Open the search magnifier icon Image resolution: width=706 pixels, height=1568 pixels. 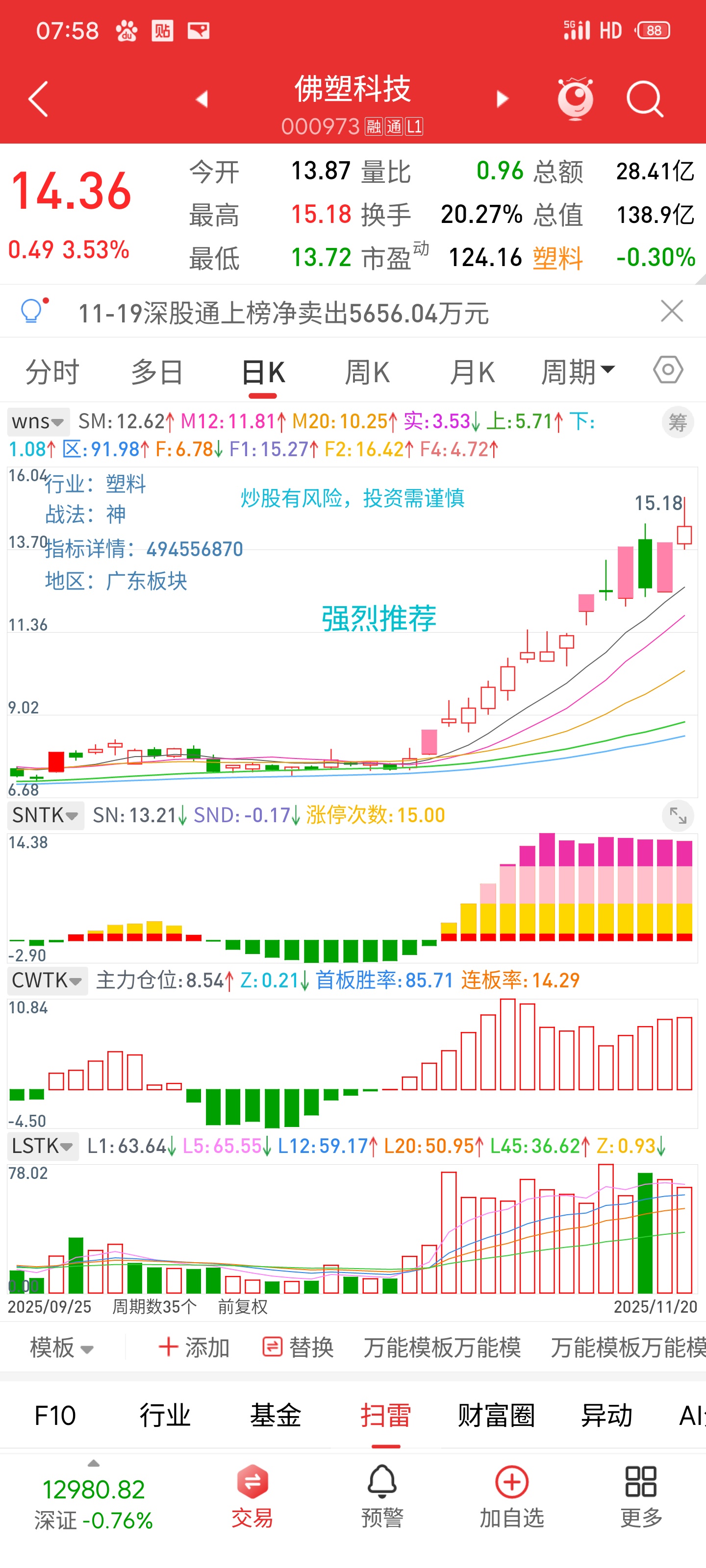coord(645,98)
